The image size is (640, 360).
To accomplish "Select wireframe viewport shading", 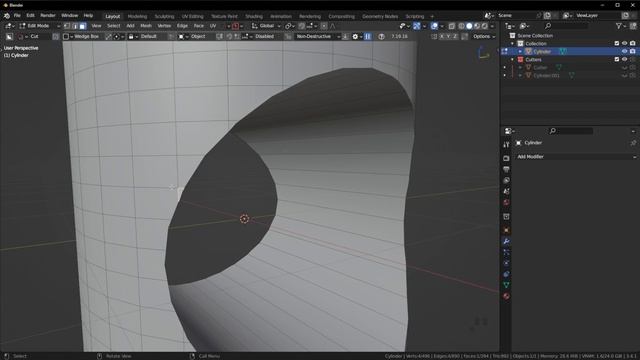I will click(461, 26).
